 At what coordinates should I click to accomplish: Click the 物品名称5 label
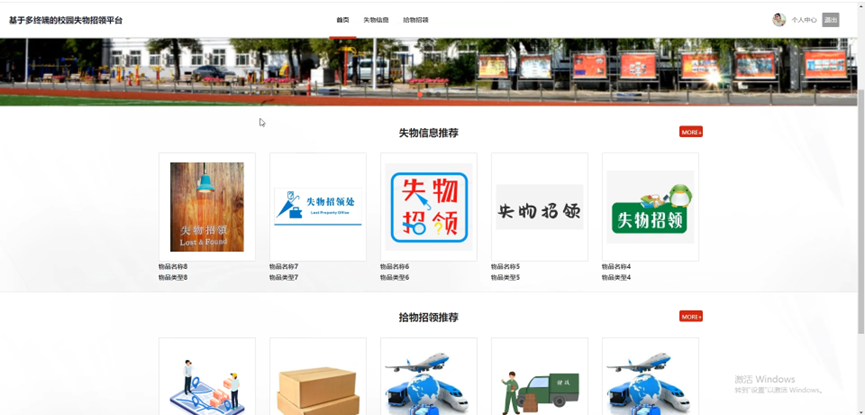[505, 267]
